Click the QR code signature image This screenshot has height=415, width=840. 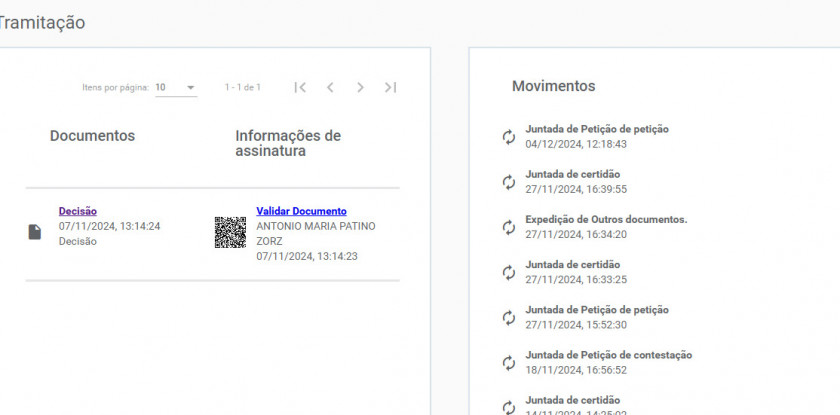[x=230, y=232]
